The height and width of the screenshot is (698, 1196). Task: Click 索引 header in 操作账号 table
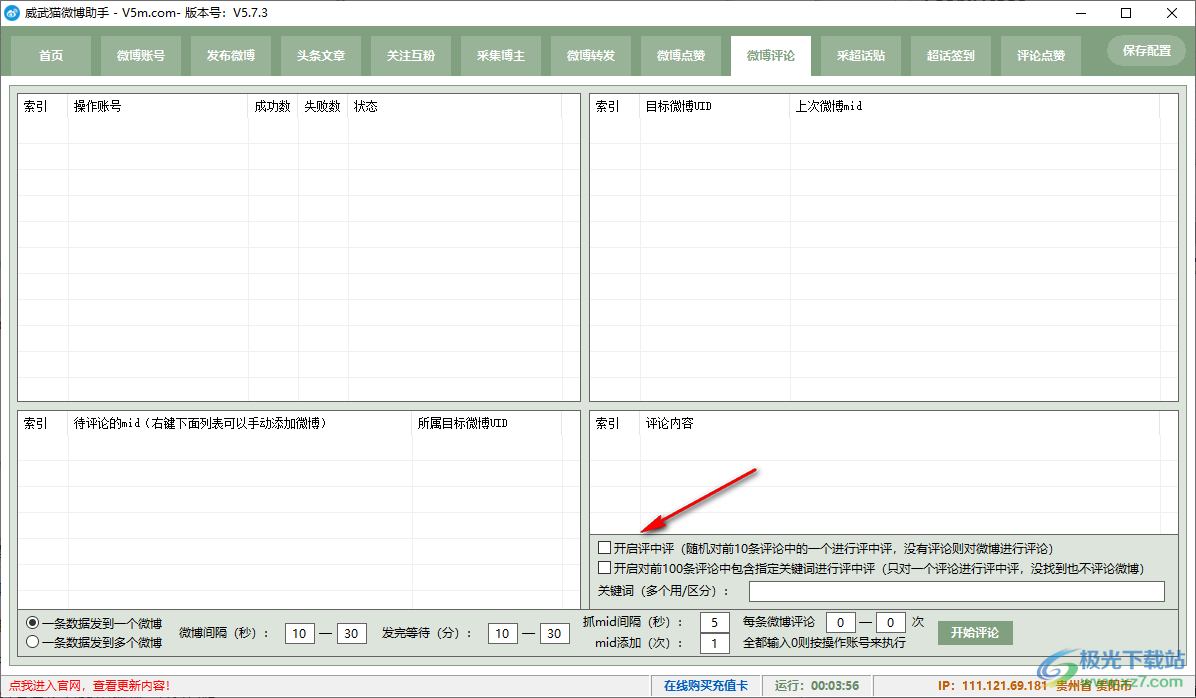click(43, 106)
